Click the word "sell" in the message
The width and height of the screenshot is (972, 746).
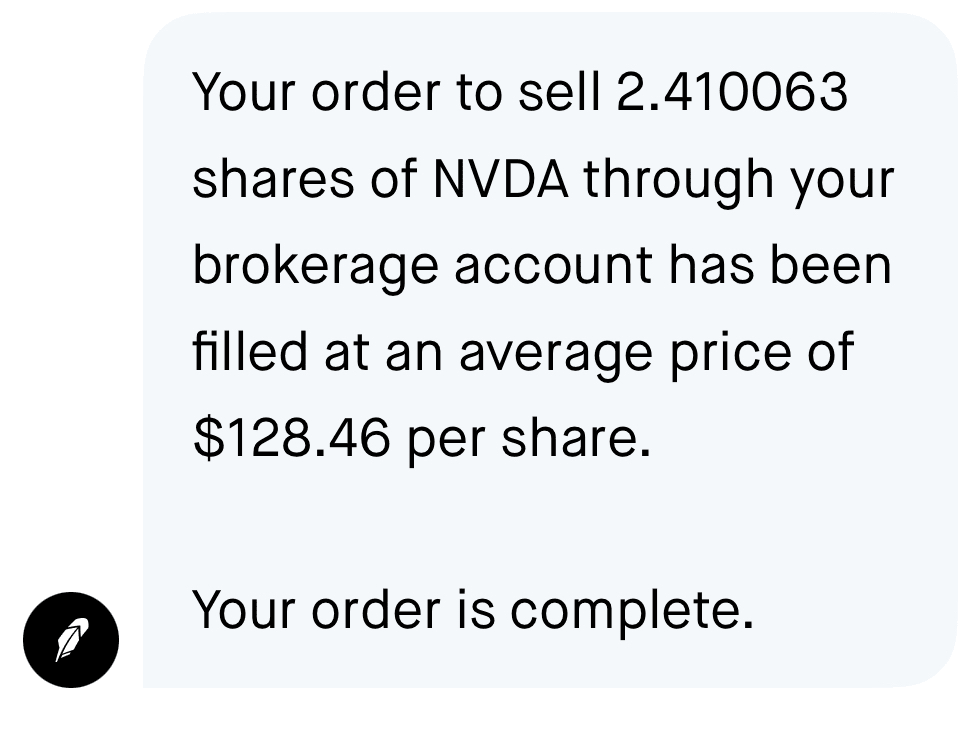559,93
